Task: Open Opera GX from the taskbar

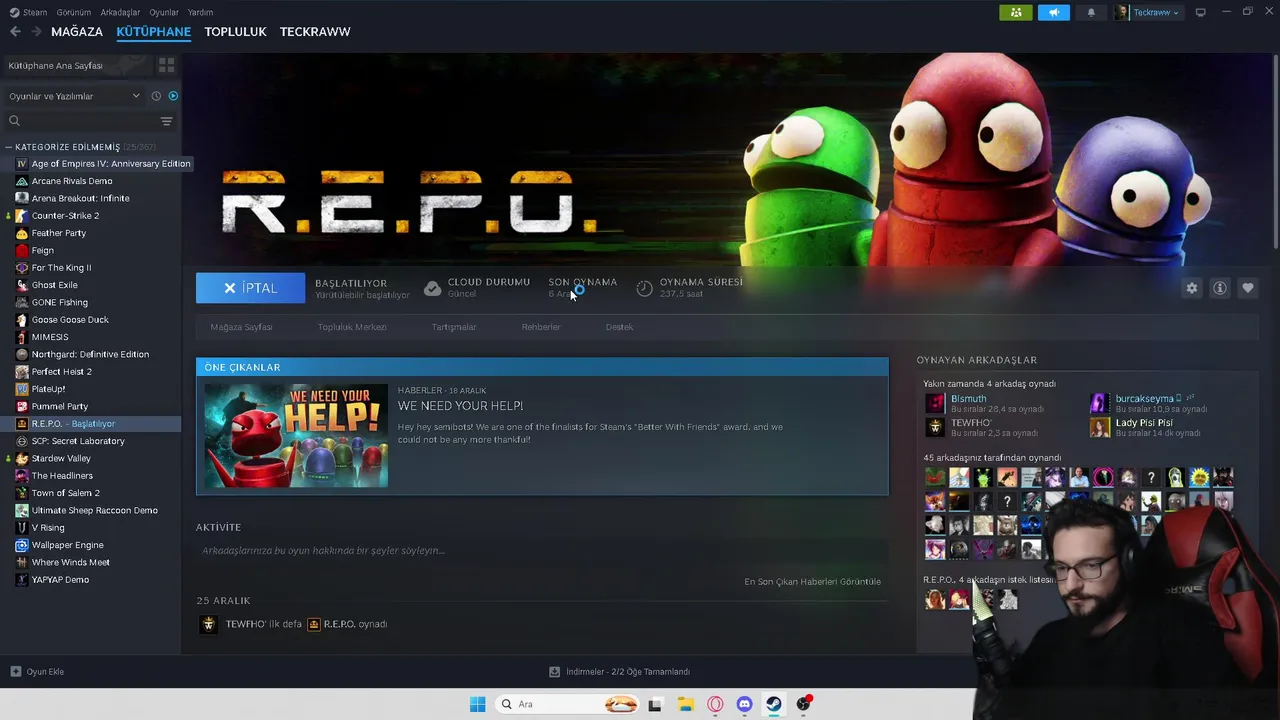Action: [x=715, y=704]
